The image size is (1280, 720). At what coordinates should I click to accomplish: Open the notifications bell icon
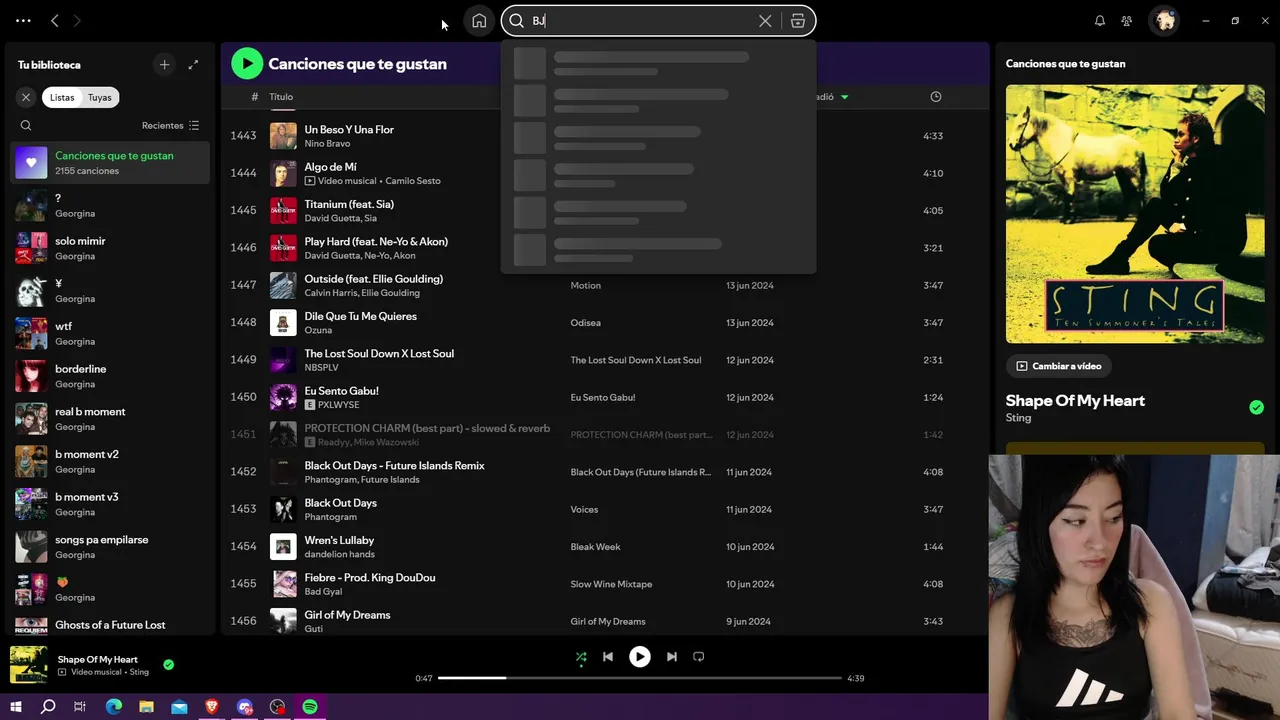click(1100, 21)
